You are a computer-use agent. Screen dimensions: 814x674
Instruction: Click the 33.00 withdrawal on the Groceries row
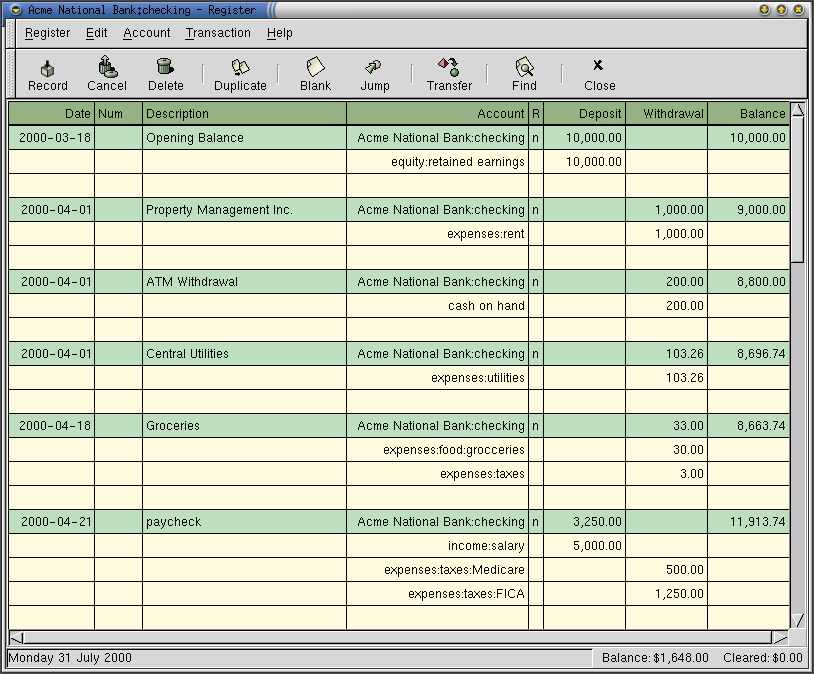coord(667,426)
